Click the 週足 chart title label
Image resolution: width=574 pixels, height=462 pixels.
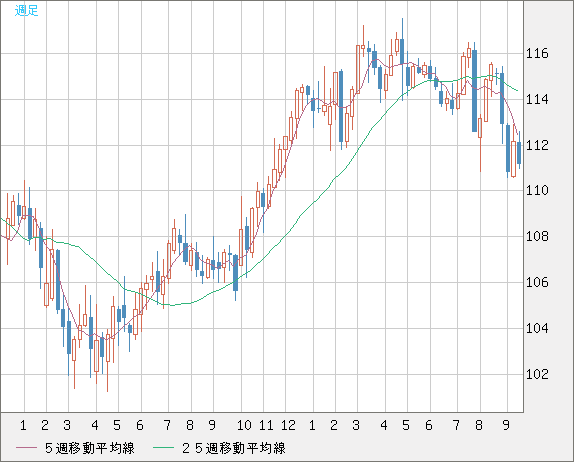[26, 11]
